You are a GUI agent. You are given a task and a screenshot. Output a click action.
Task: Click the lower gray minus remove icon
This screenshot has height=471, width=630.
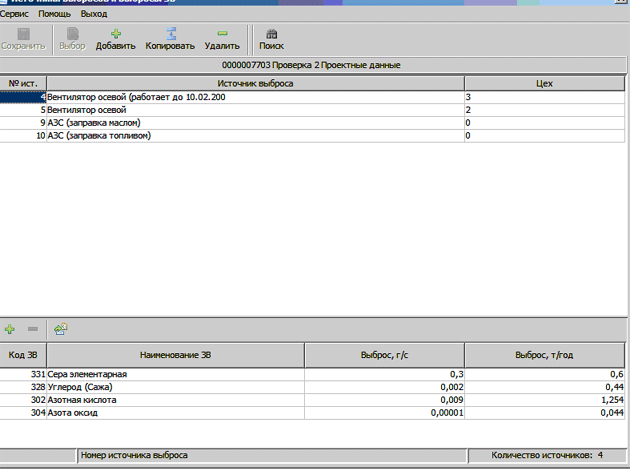[x=33, y=329]
